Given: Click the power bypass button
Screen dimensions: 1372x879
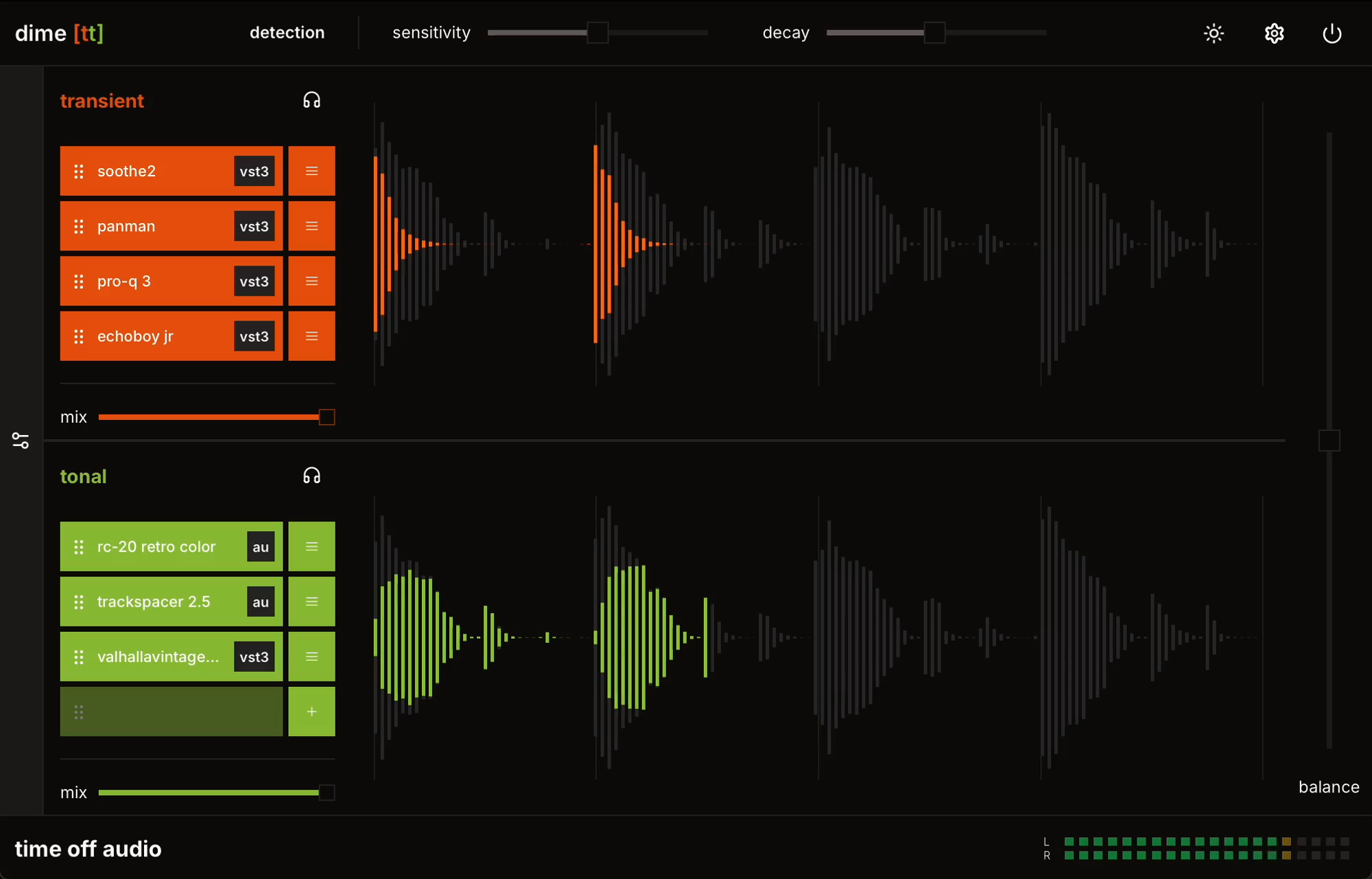Looking at the screenshot, I should coord(1332,33).
